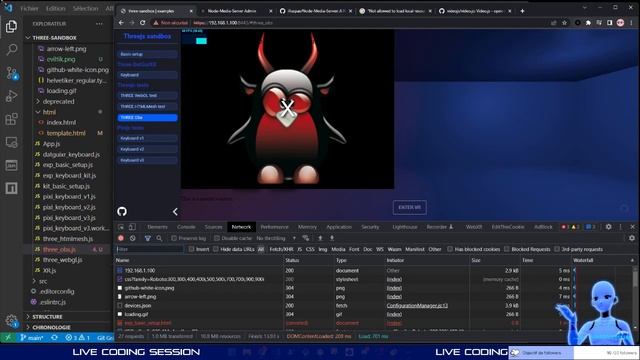The height and width of the screenshot is (360, 640).
Task: Open Manage gear in VS Code activity bar
Action: tap(11, 321)
